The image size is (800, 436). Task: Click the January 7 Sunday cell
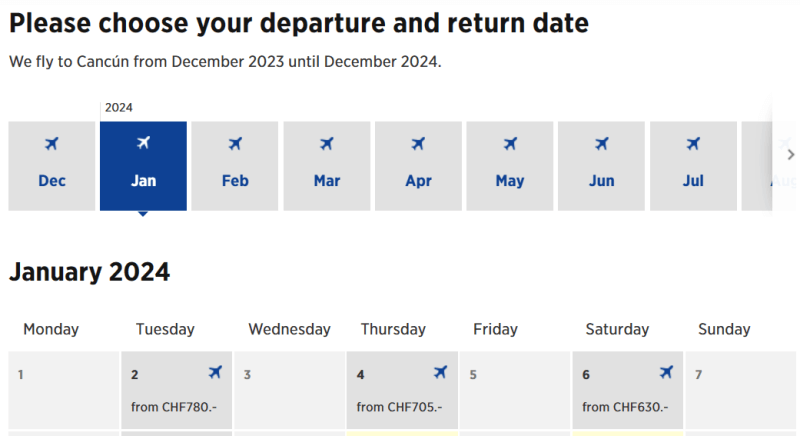(x=740, y=390)
